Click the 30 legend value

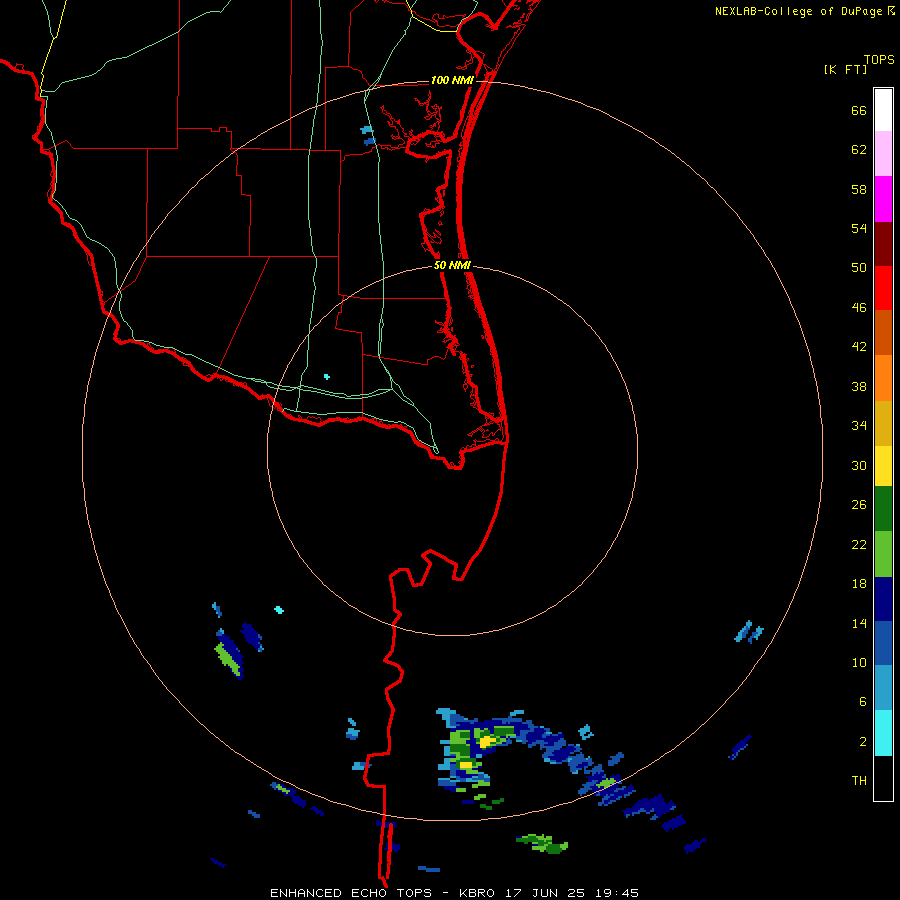pyautogui.click(x=859, y=465)
